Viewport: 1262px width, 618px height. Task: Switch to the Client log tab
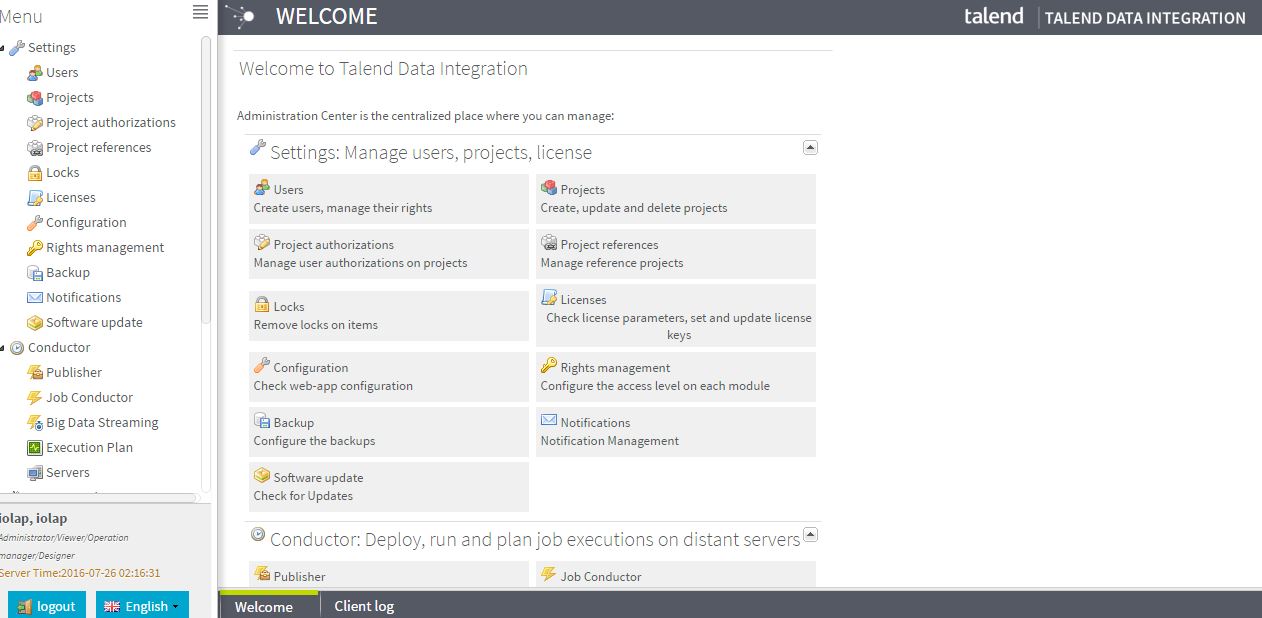click(364, 606)
